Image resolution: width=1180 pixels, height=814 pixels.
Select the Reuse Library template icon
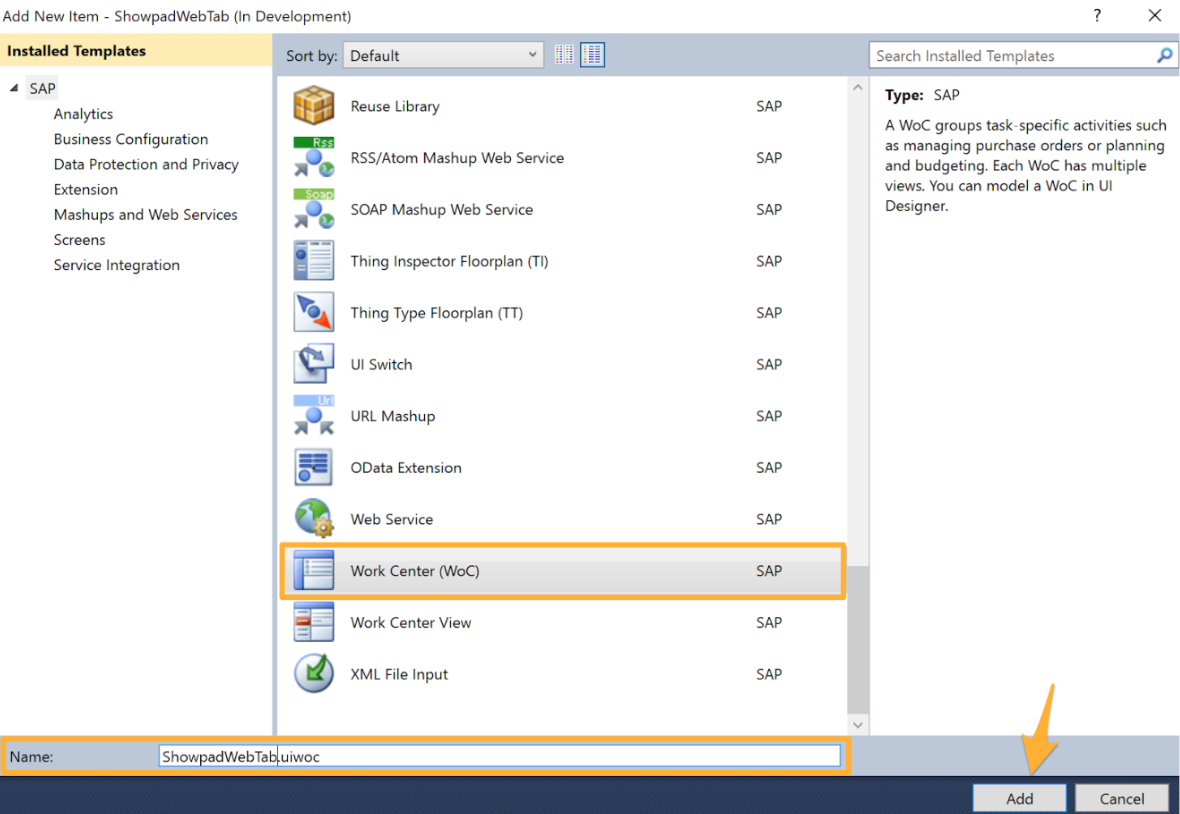(x=313, y=106)
